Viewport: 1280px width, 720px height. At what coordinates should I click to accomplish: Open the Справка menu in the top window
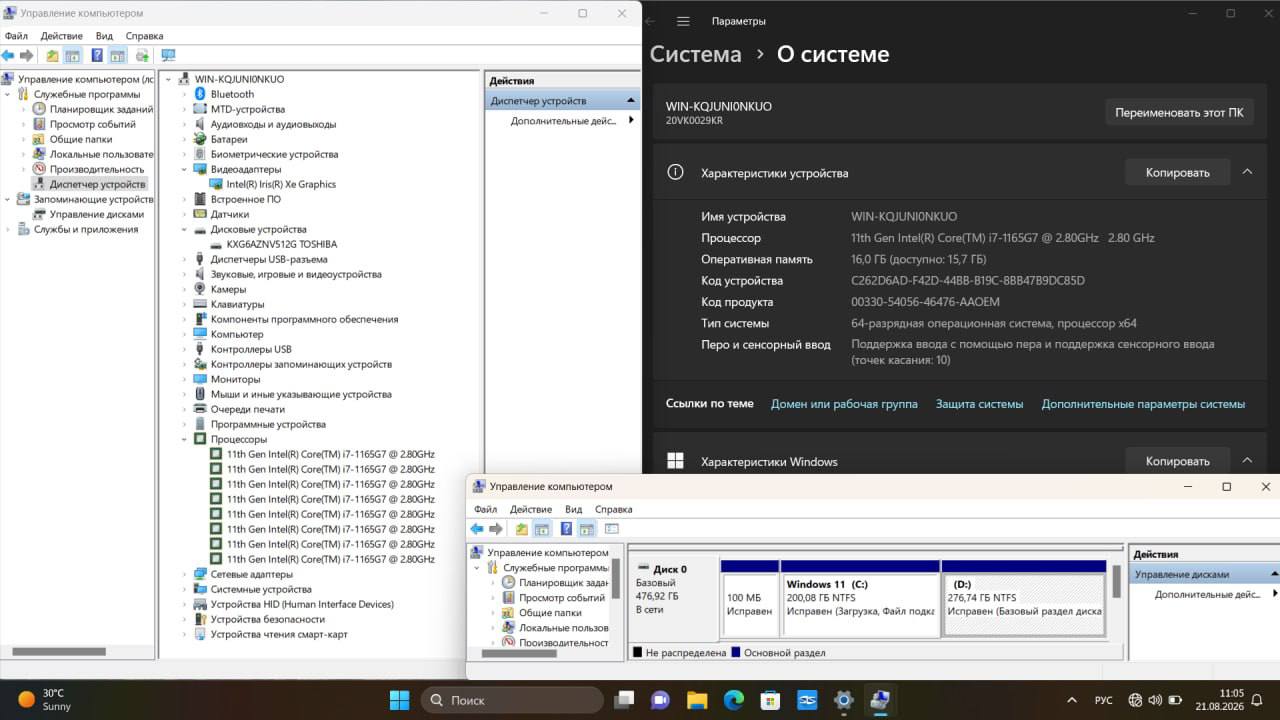coord(144,36)
